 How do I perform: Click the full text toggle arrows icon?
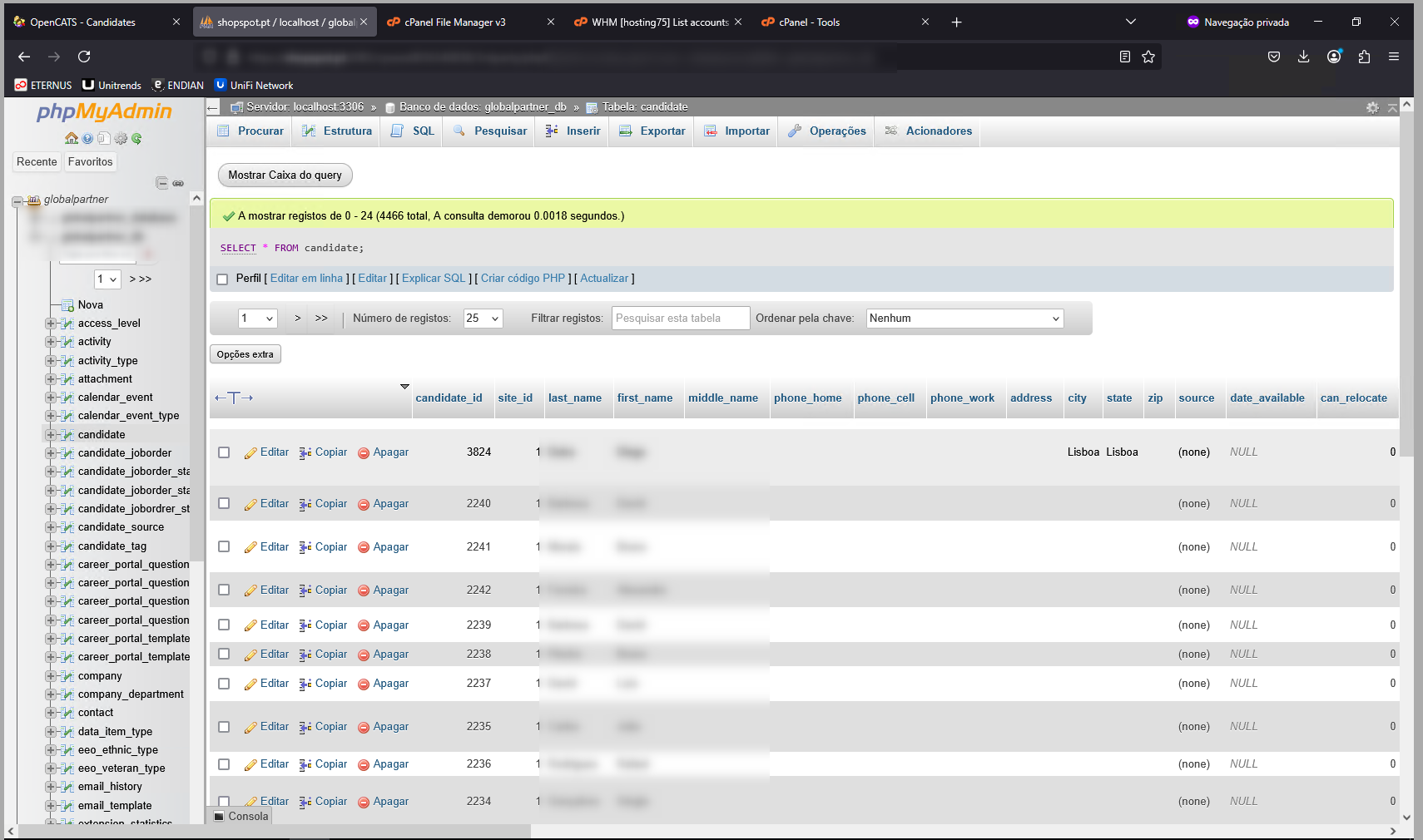pos(234,398)
